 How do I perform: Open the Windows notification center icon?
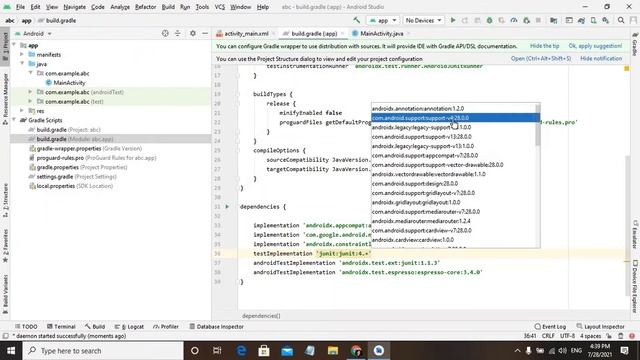624,351
